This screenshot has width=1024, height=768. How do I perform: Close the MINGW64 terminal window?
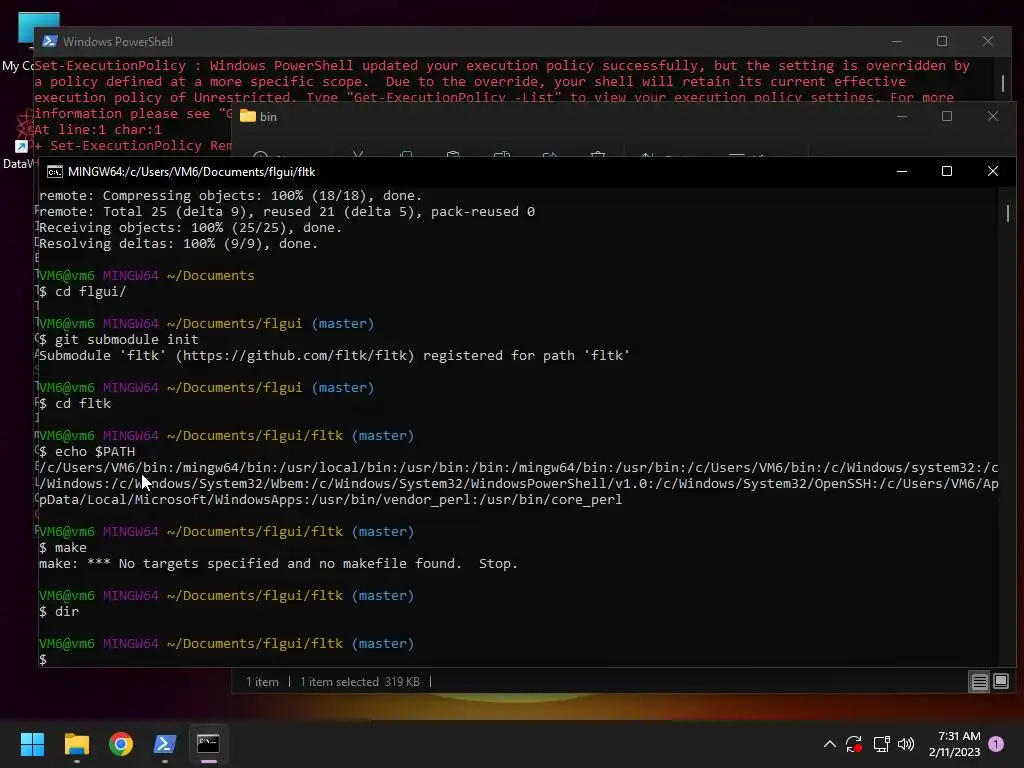[x=993, y=171]
